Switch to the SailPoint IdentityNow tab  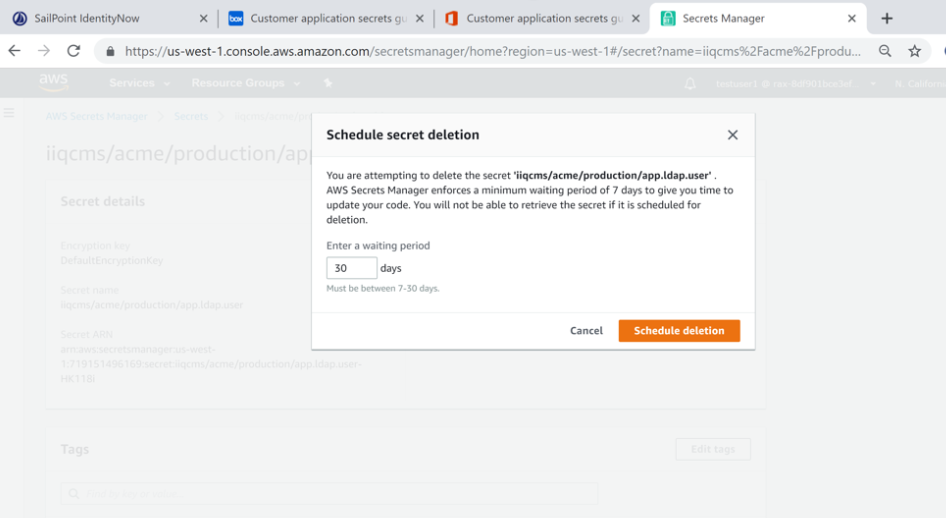[98, 18]
